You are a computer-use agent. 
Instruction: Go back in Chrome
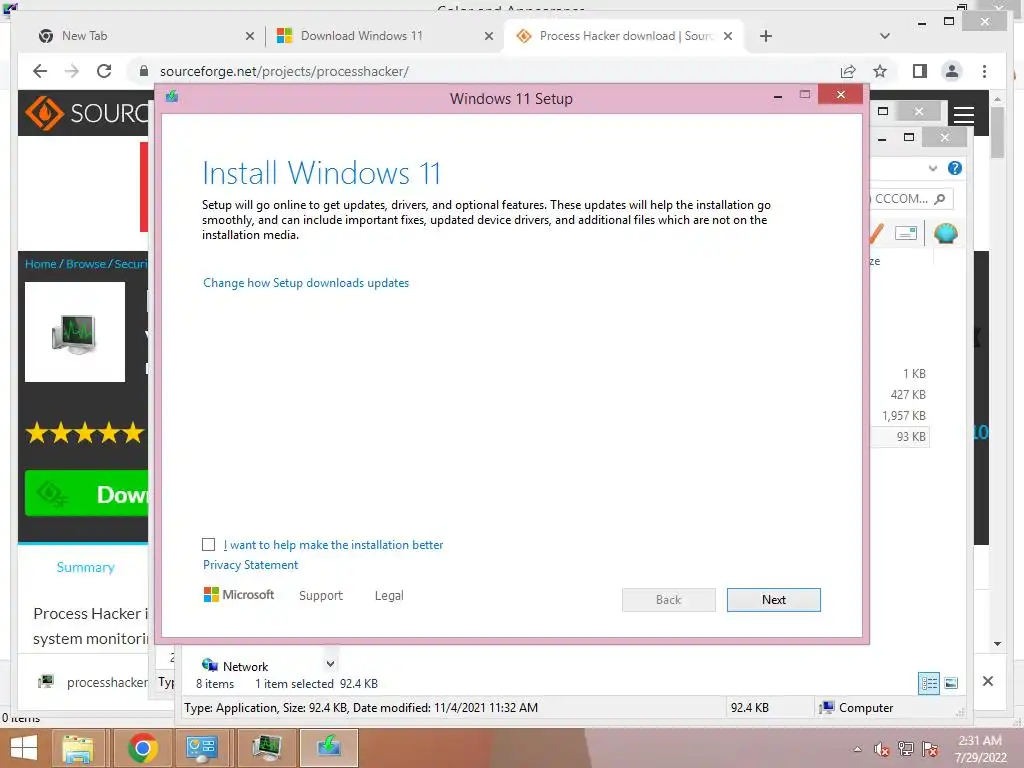pos(40,71)
